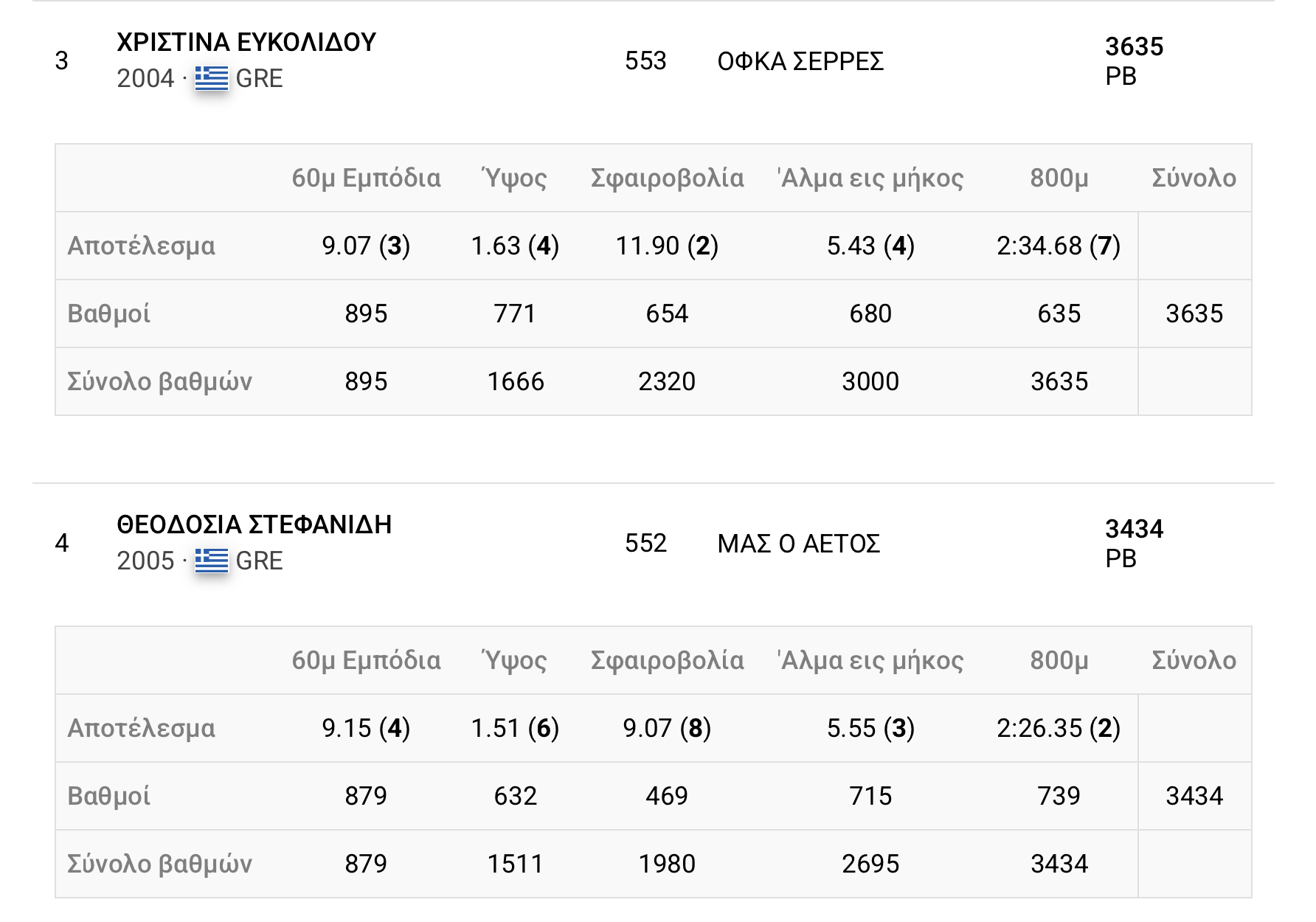This screenshot has width=1316, height=922.
Task: Select the 9.07 (3) hurdles result
Action: pyautogui.click(x=366, y=246)
